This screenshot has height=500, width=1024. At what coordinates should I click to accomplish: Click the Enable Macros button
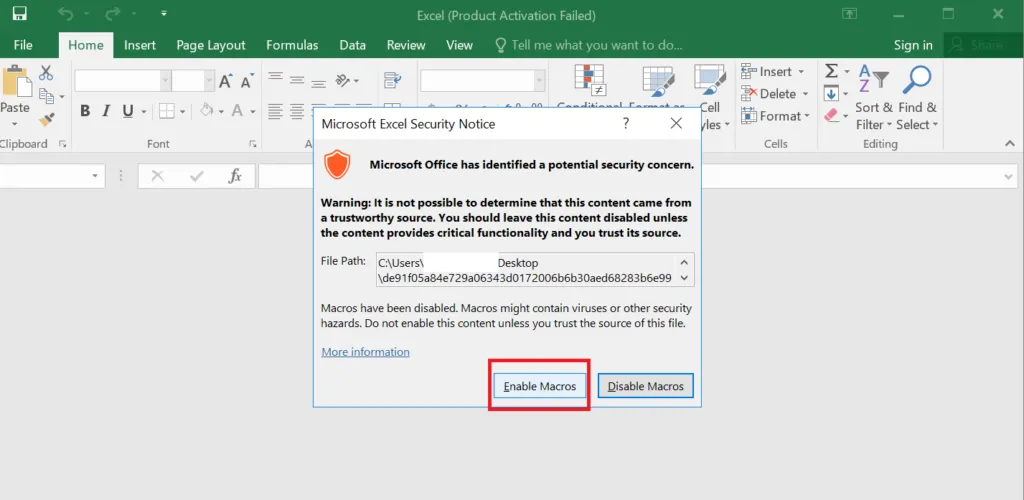pos(539,386)
